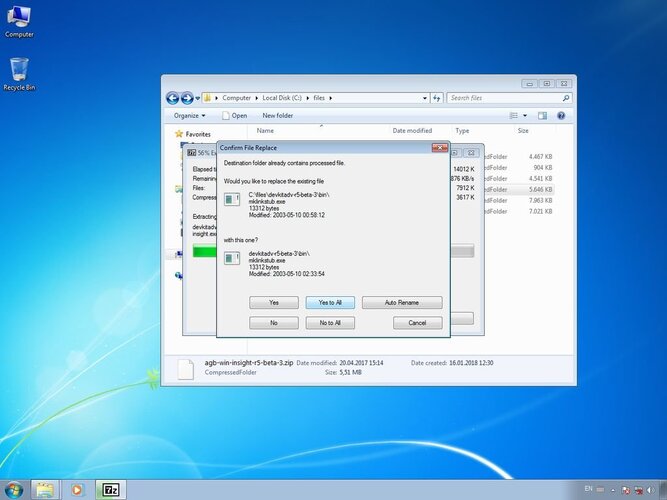667x500 pixels.
Task: Sort by Date modified column
Action: 412,131
